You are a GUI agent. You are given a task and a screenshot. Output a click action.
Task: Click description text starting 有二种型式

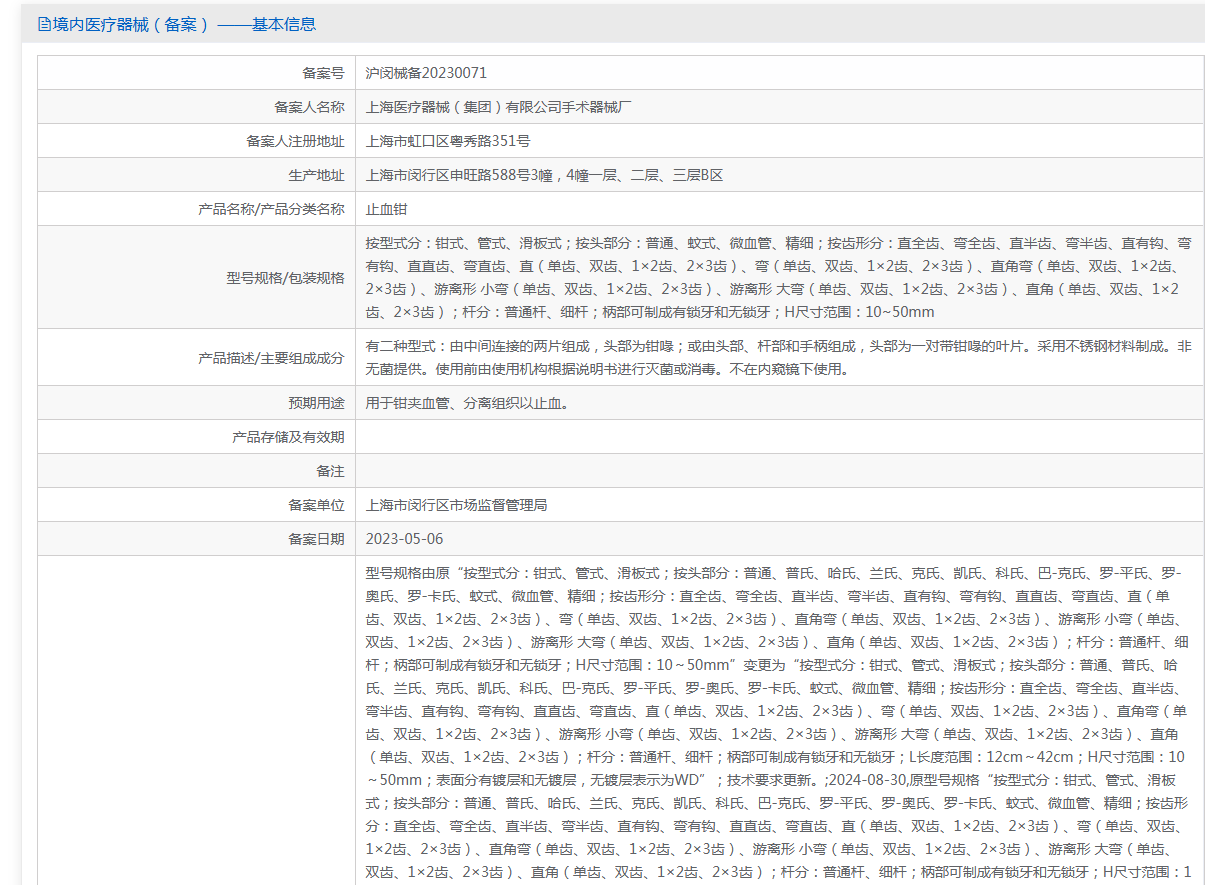779,357
